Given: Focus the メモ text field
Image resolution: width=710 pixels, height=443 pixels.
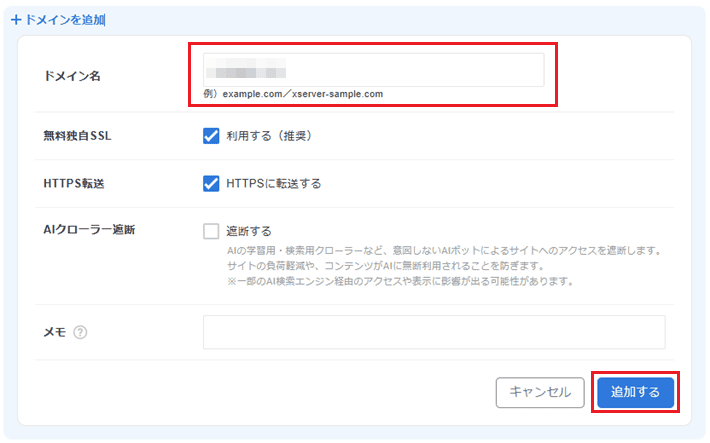Looking at the screenshot, I should (434, 332).
